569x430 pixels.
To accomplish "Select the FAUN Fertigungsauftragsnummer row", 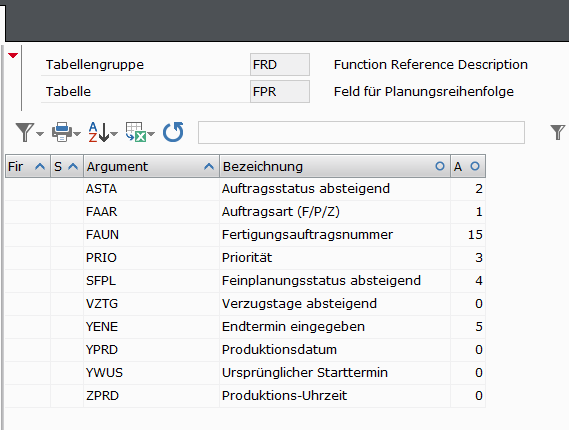I will (x=245, y=235).
